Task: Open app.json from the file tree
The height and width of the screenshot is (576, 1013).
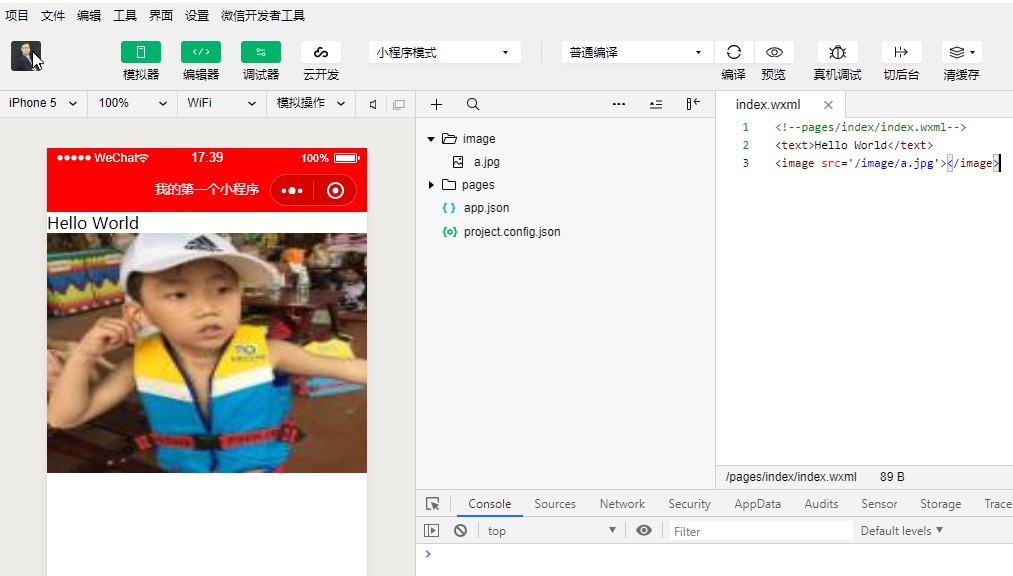Action: [486, 208]
